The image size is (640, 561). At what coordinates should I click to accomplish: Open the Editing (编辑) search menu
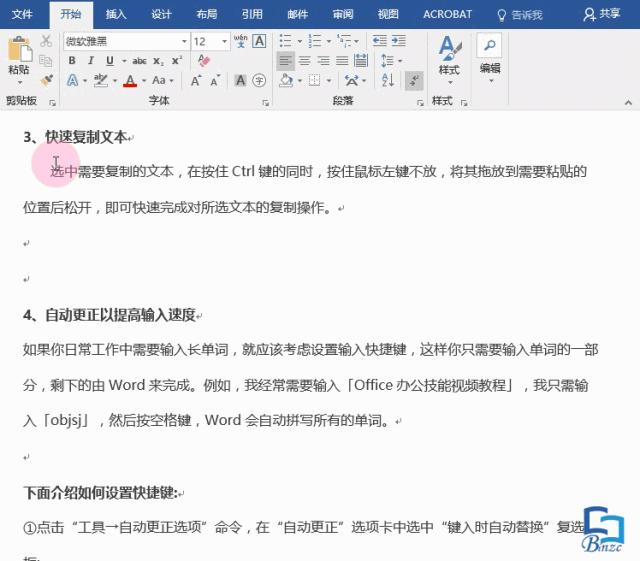tap(490, 59)
